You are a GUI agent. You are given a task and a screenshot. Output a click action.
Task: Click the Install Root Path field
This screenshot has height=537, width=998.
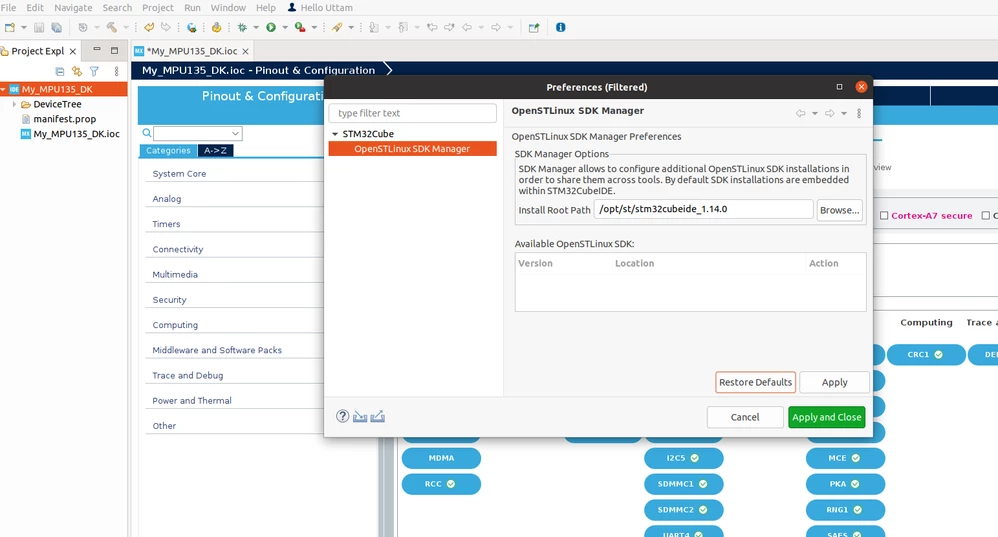(x=703, y=209)
